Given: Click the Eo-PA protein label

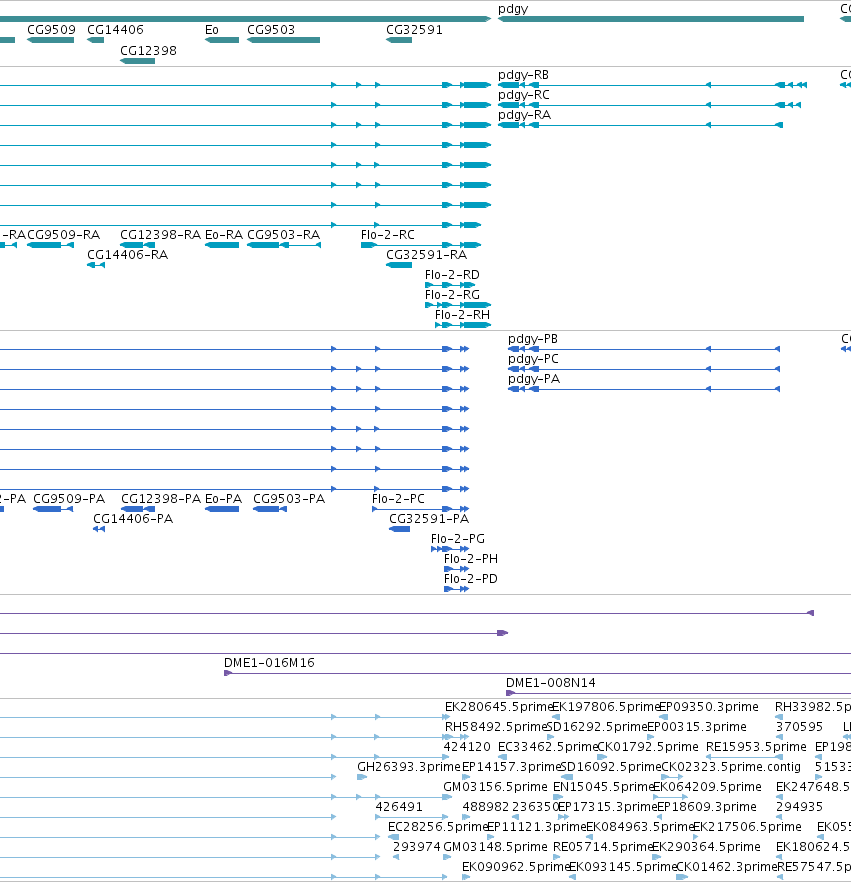Looking at the screenshot, I should (x=223, y=499).
